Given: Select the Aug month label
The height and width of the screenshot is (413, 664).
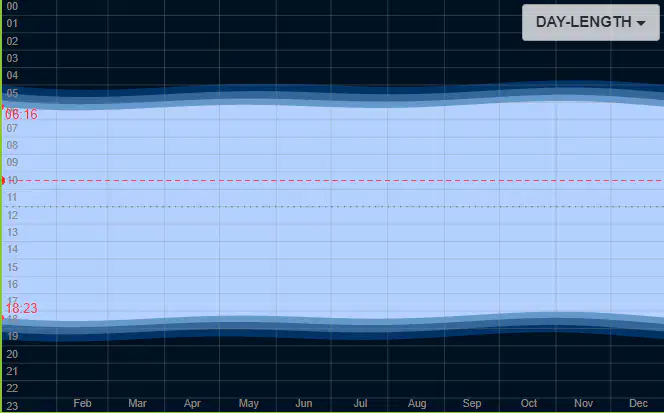Looking at the screenshot, I should pos(417,403).
